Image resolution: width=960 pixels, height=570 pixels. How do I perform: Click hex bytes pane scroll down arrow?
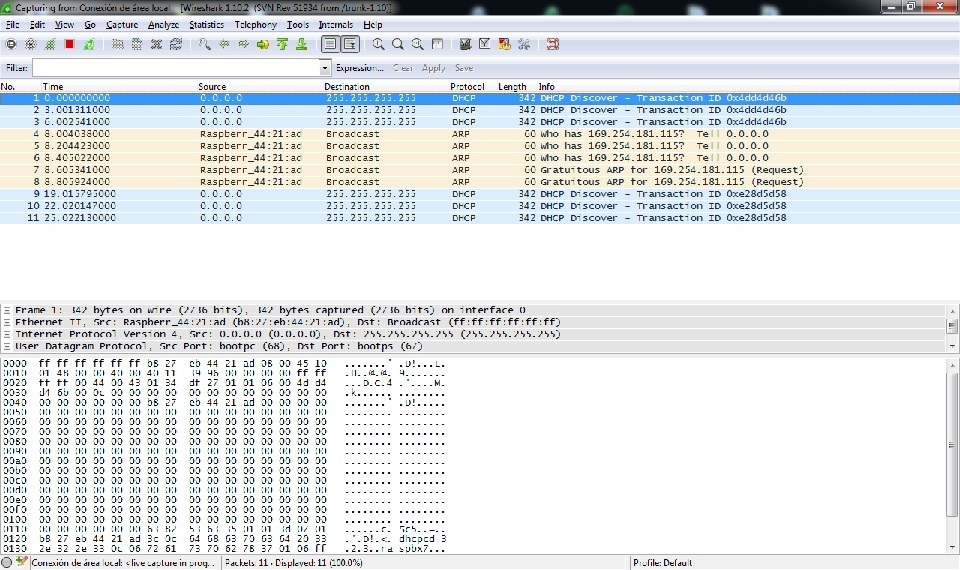(x=952, y=547)
